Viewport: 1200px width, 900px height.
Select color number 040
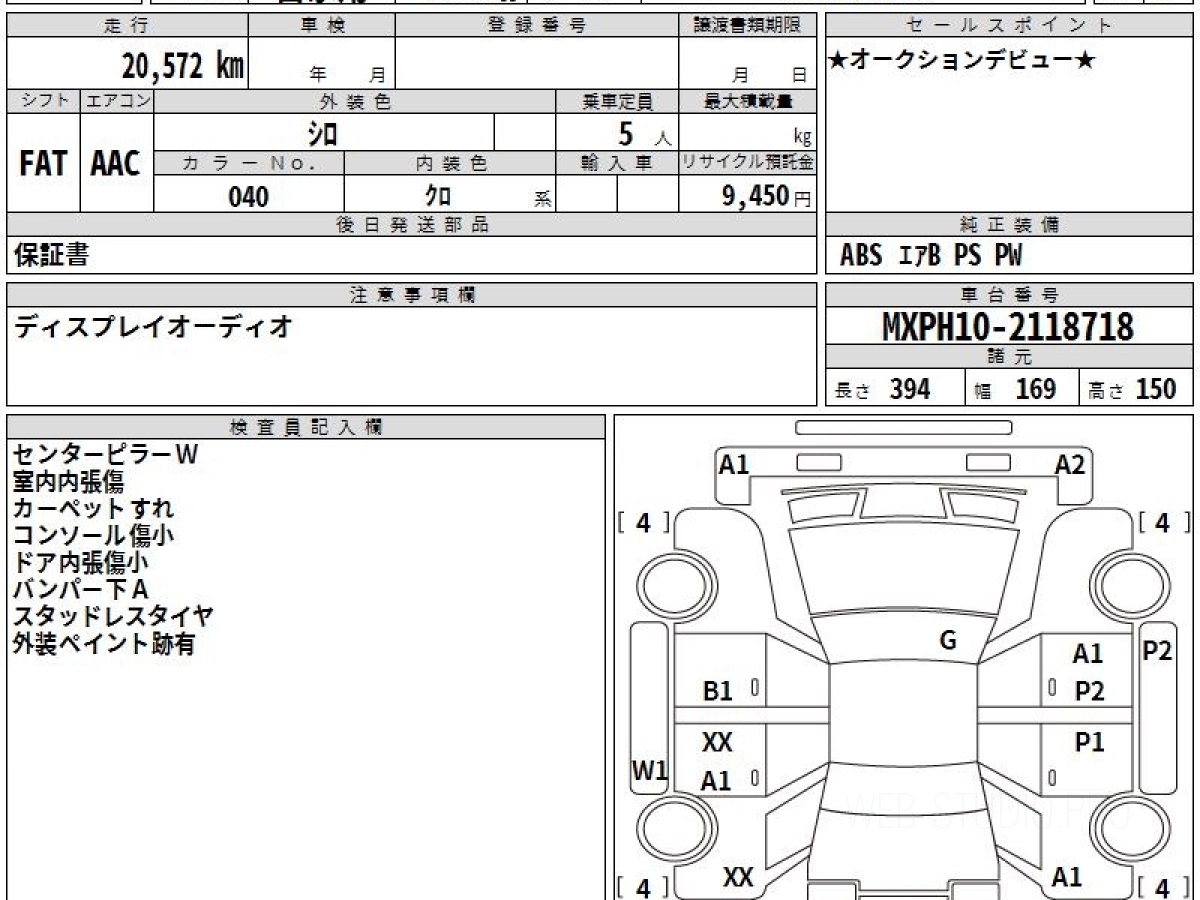pos(249,197)
